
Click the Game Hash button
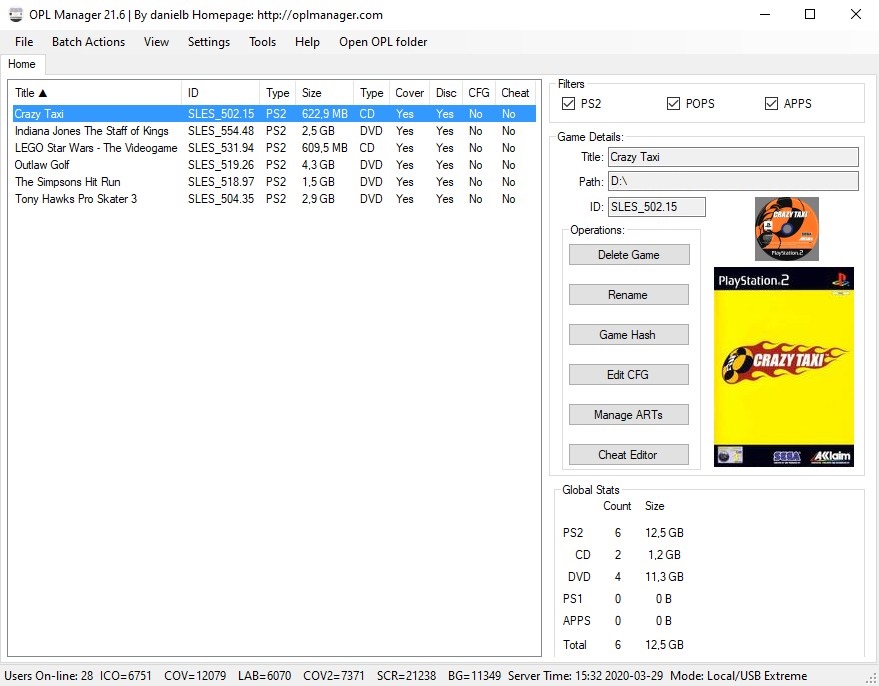point(629,335)
